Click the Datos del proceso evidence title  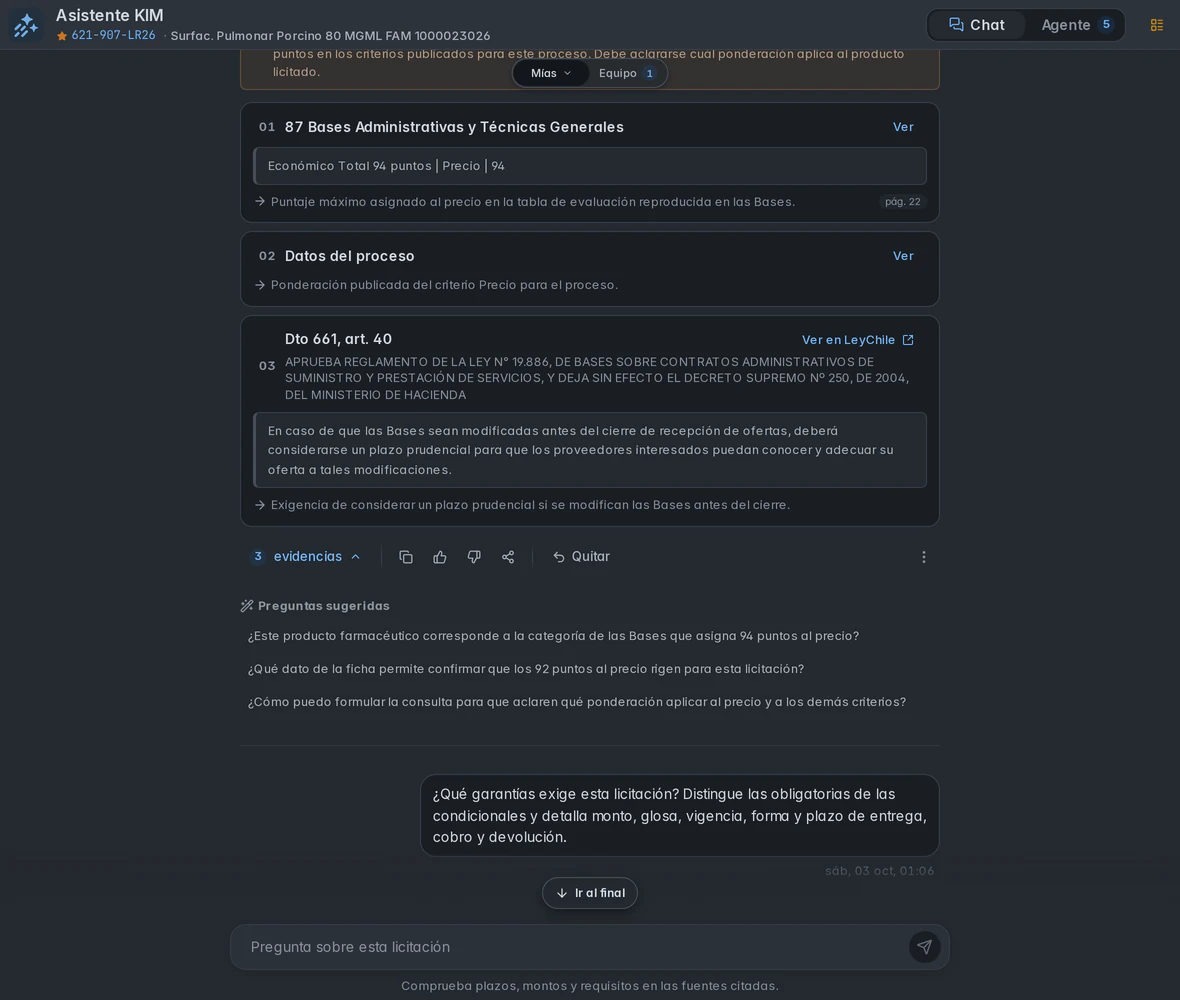click(x=349, y=256)
